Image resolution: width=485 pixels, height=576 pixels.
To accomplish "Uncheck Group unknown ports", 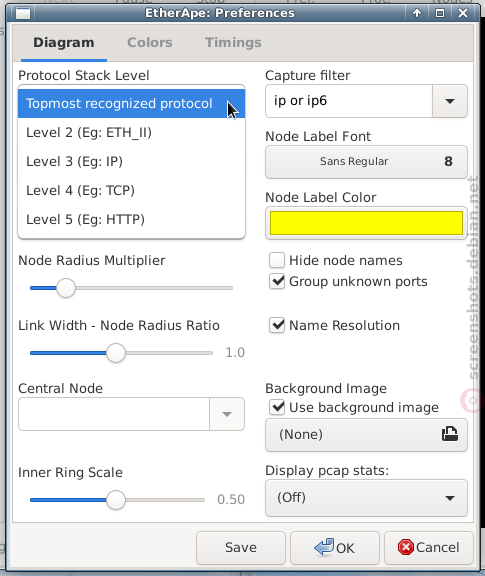I will point(277,281).
